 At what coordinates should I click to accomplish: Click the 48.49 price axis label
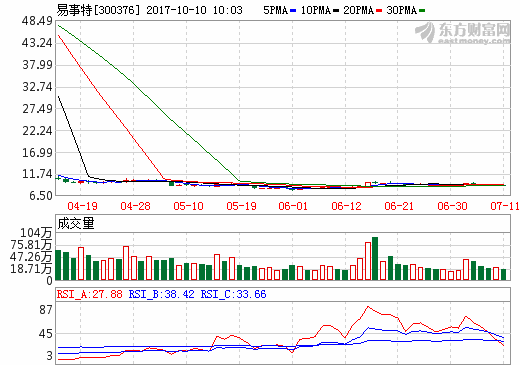pyautogui.click(x=37, y=21)
